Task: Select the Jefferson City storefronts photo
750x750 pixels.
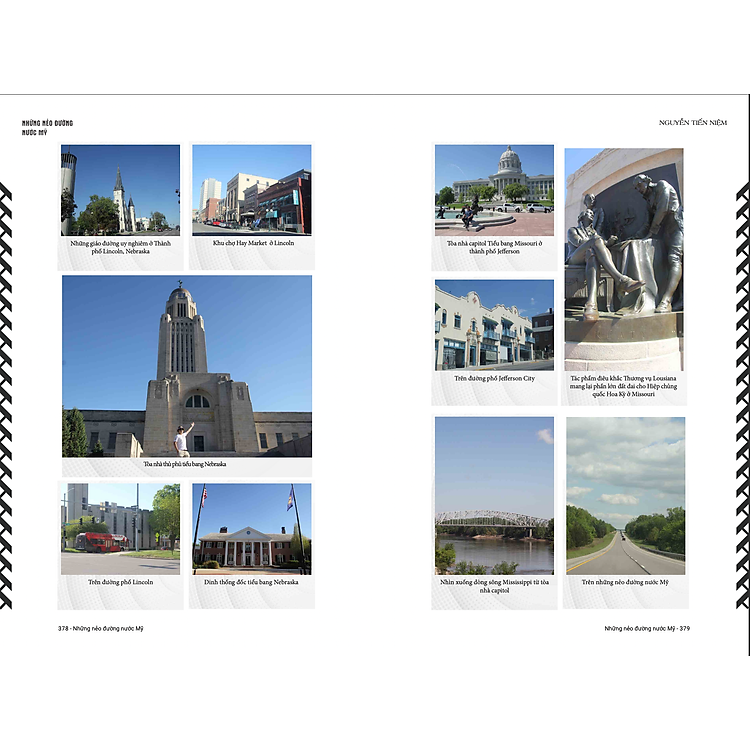Action: pos(493,324)
